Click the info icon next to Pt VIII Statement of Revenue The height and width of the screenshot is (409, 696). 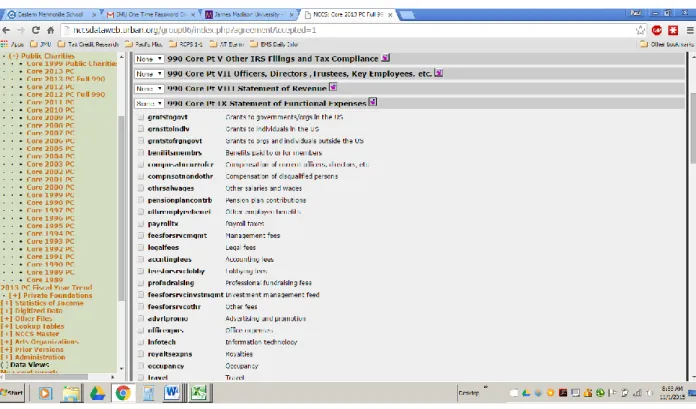tap(333, 87)
